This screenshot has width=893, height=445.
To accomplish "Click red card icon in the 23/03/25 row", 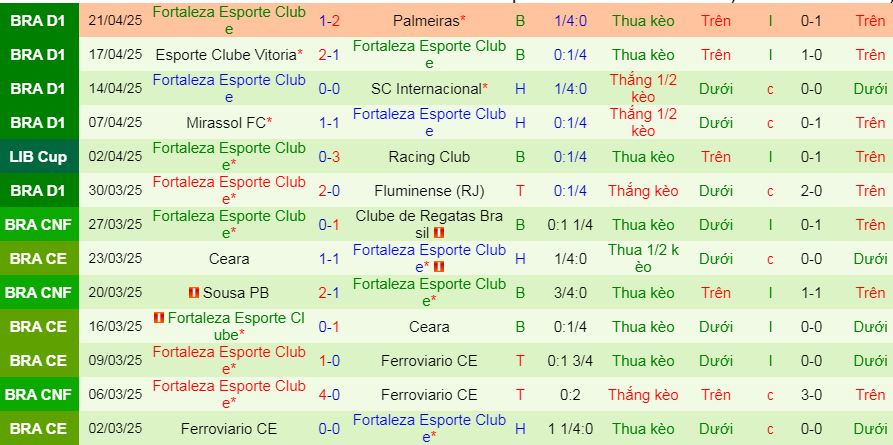I will point(439,267).
